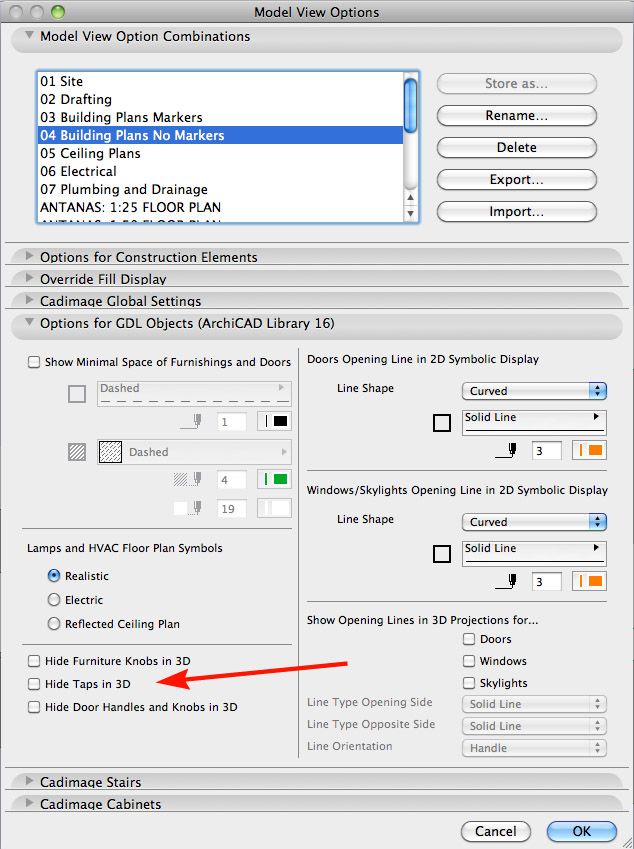This screenshot has height=849, width=634.
Task: Open Doors Solid Line type popup
Action: click(534, 422)
